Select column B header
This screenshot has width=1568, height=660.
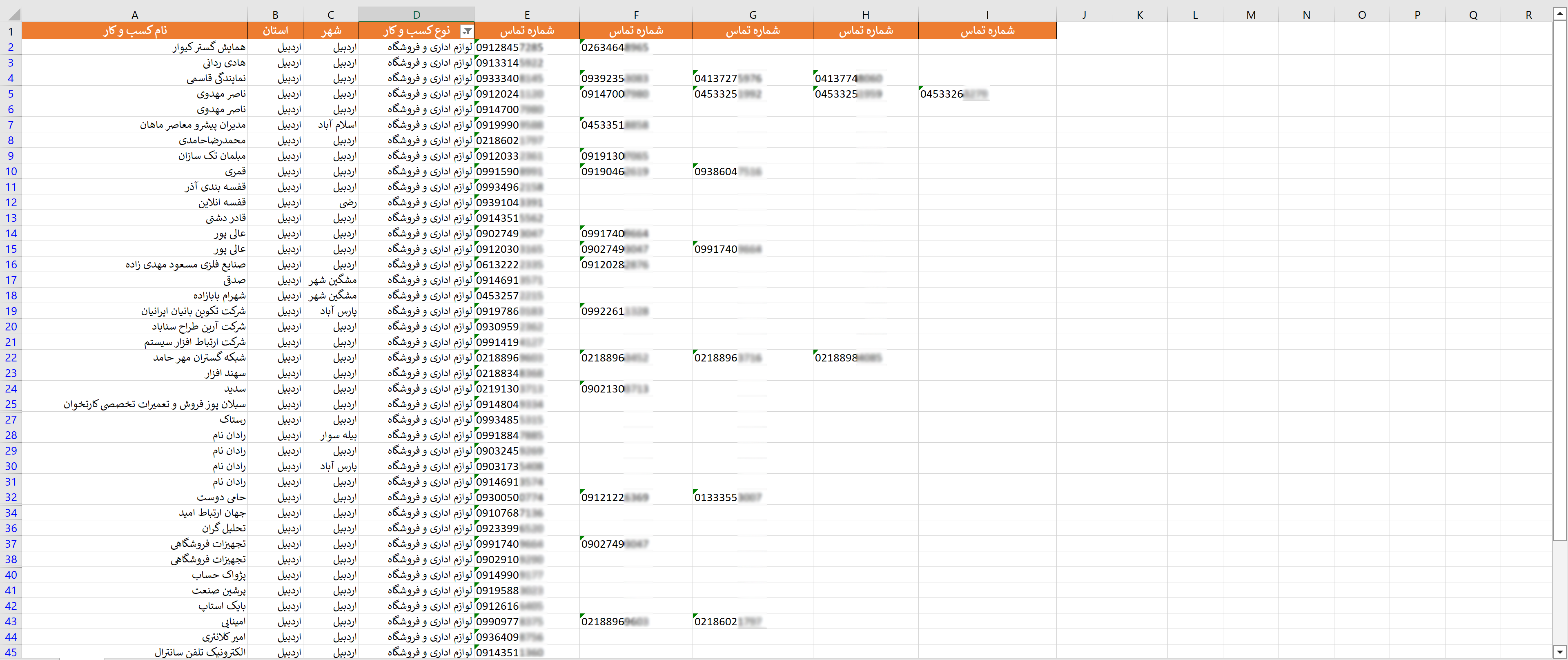[x=275, y=15]
